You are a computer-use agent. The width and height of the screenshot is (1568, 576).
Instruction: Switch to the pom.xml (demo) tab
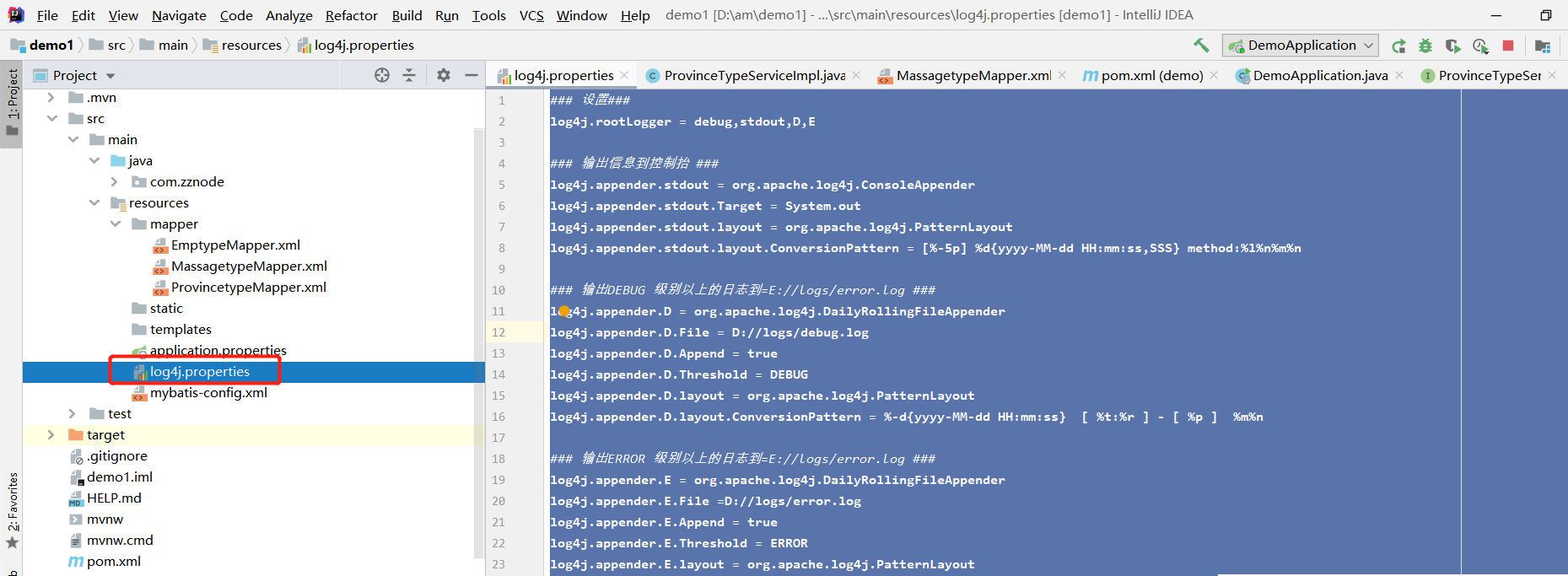1151,75
